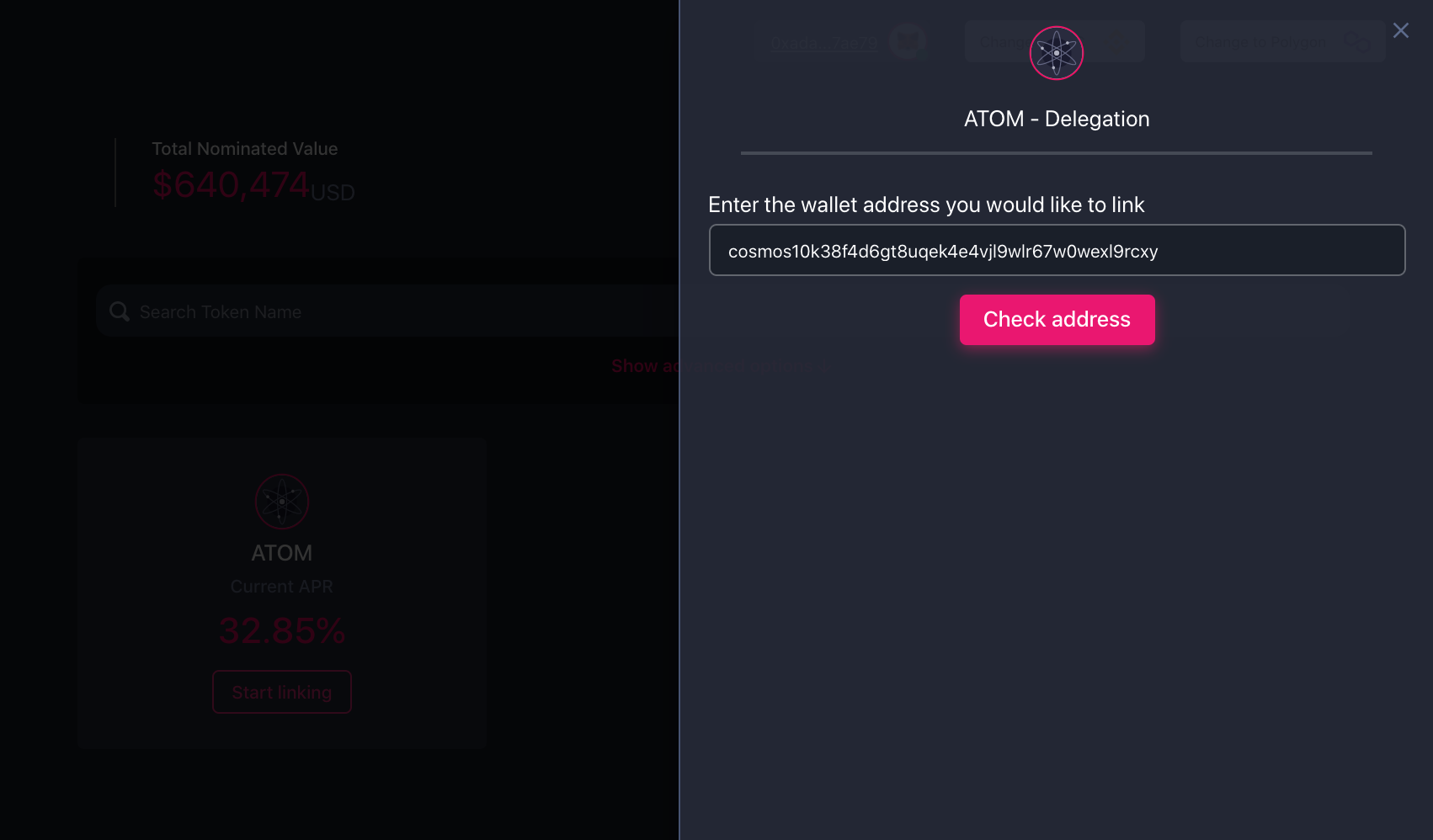The height and width of the screenshot is (840, 1433).
Task: Focus the wallet address input field
Action: click(1057, 250)
